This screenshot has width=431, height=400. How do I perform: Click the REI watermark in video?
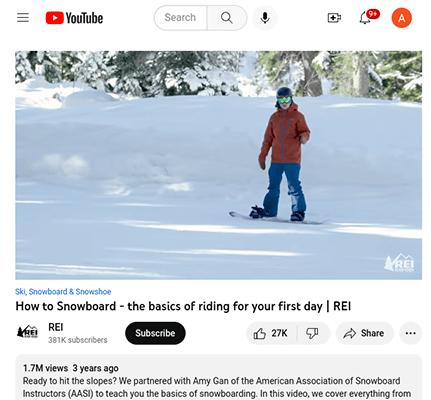coord(399,263)
